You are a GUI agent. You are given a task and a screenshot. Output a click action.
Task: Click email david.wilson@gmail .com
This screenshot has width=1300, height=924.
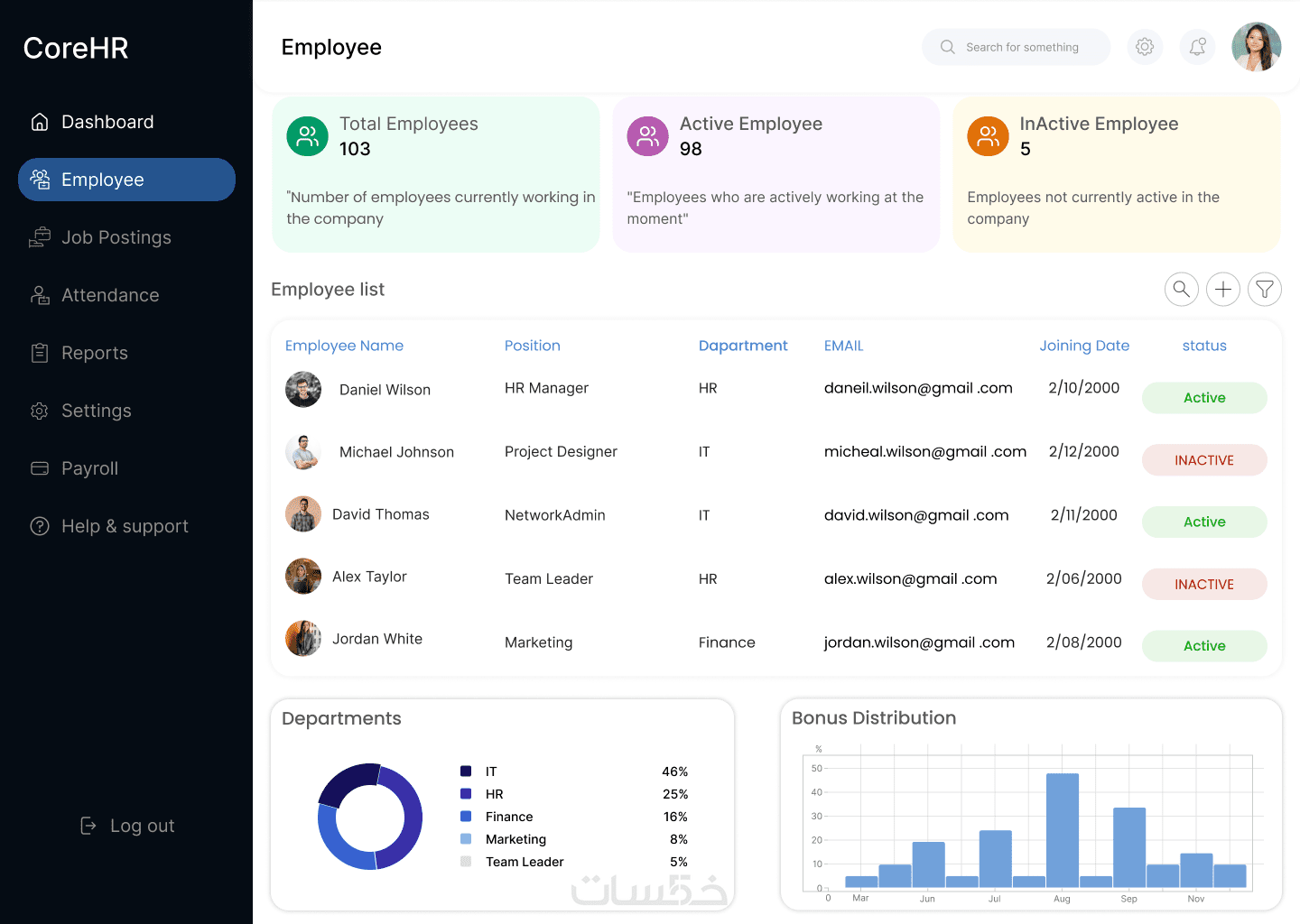tap(916, 515)
